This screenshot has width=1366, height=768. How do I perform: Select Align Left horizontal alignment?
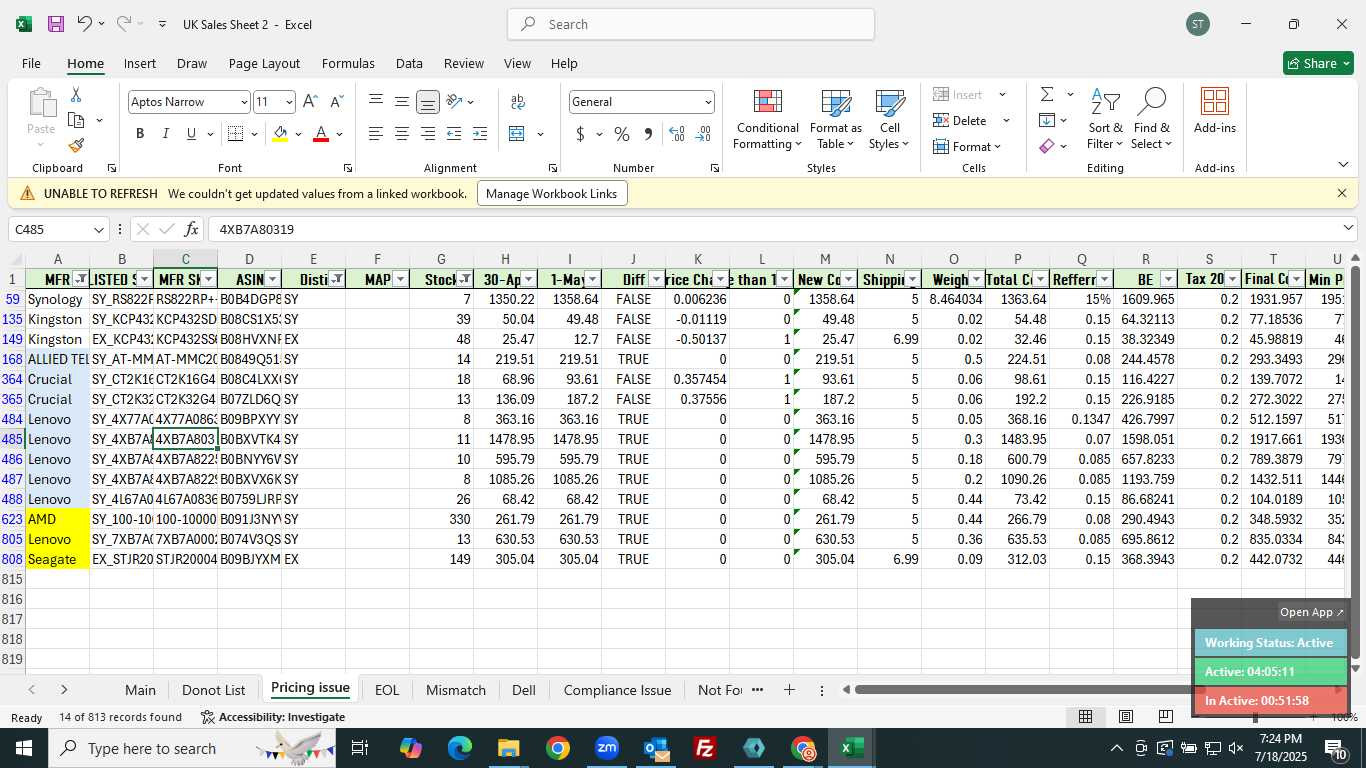click(376, 134)
